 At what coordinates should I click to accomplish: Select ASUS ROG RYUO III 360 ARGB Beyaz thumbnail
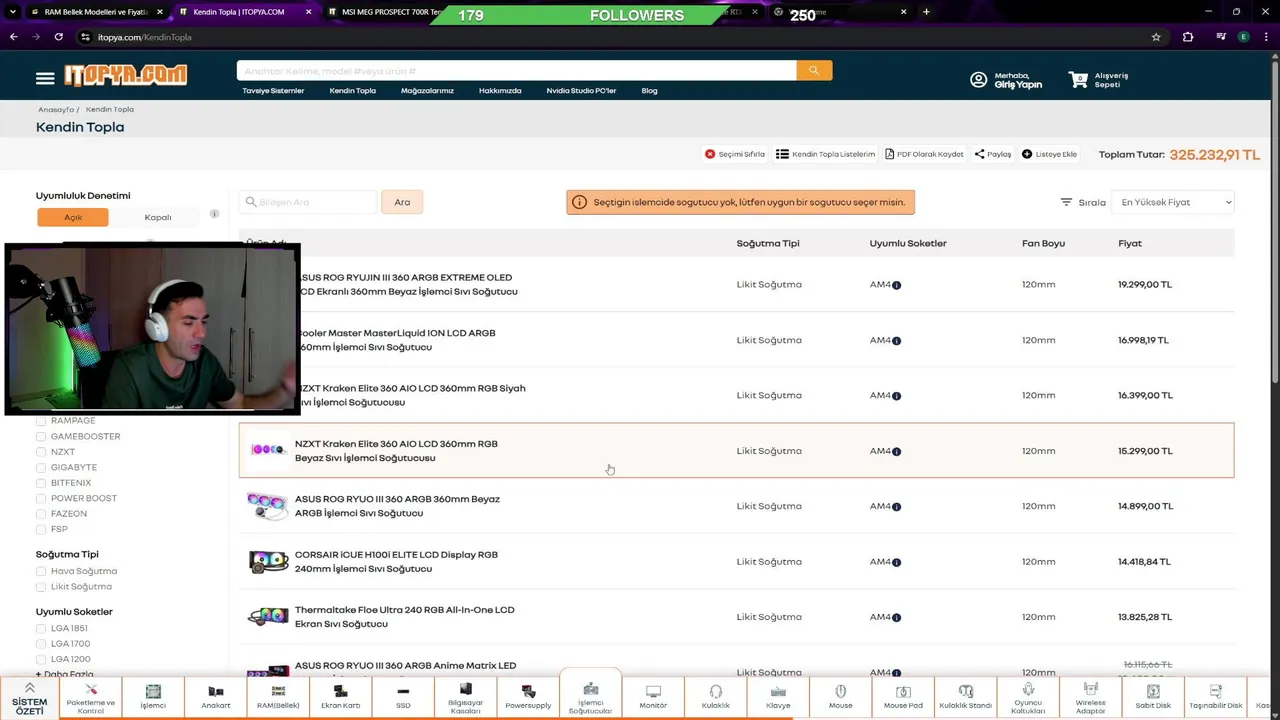coord(268,506)
